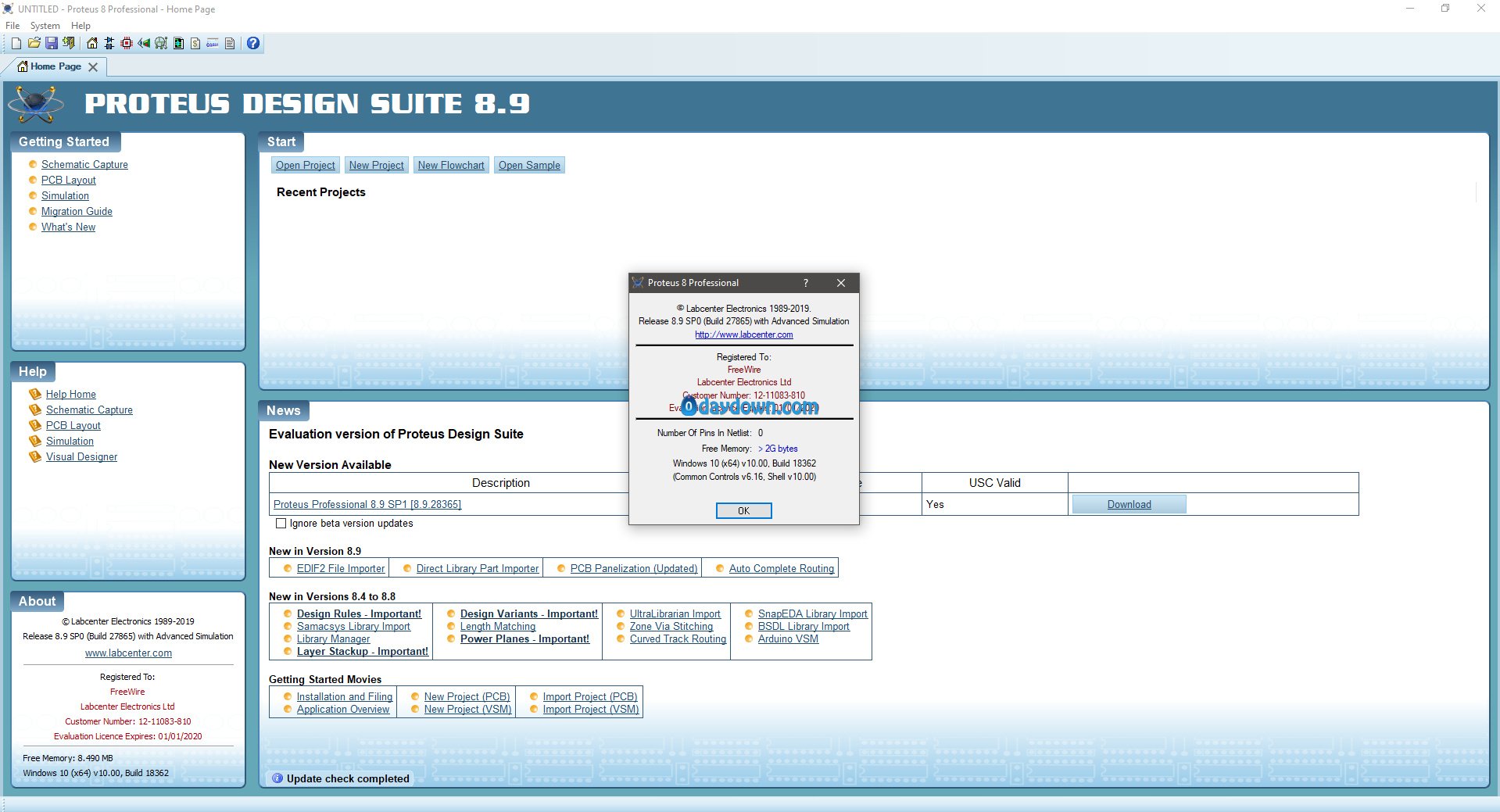1500x812 pixels.
Task: Launch the 3D Visualizer toolbar icon
Action: pos(144,43)
